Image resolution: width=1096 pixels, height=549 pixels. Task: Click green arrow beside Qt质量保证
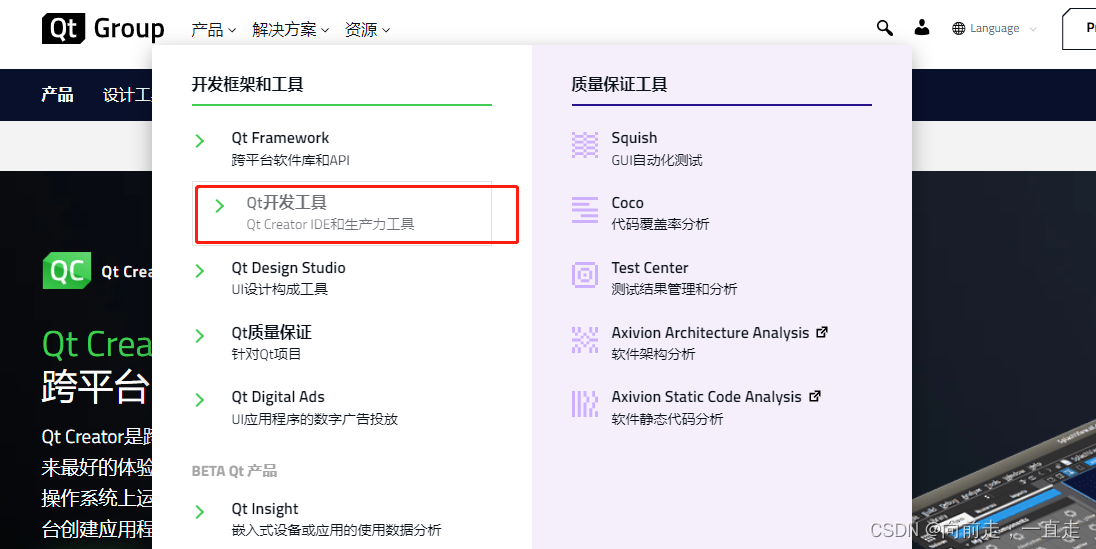click(x=200, y=336)
